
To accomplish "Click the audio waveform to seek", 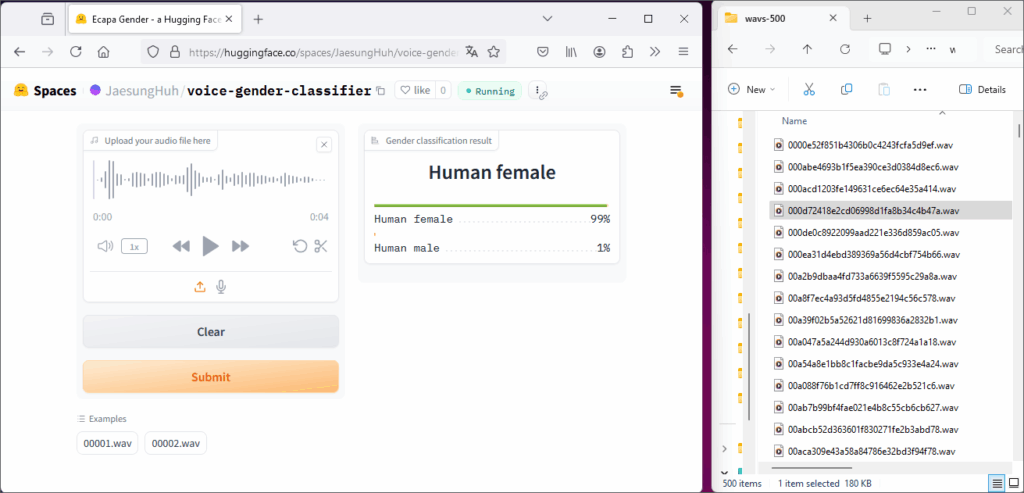I will (210, 180).
